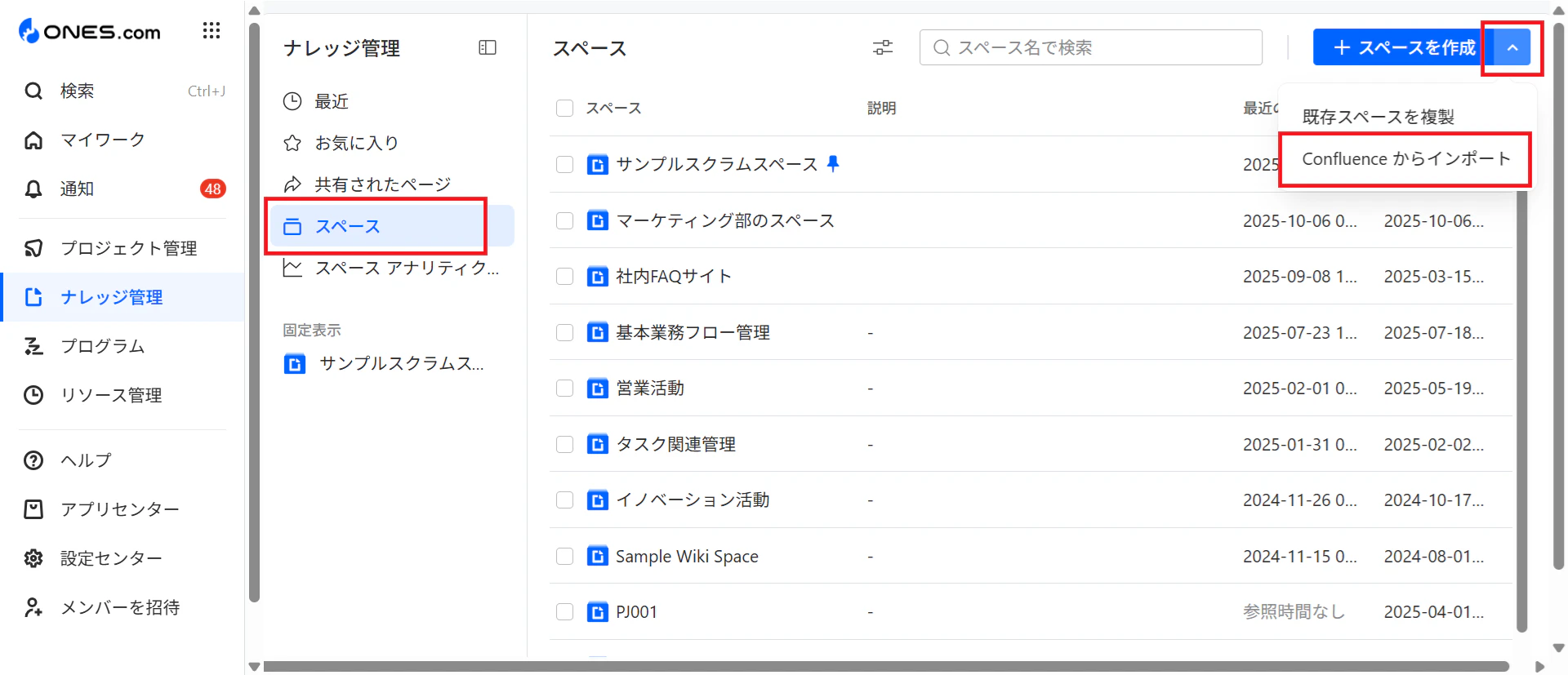Click the プログラム icon
Viewport: 1568px width, 675px height.
[33, 345]
